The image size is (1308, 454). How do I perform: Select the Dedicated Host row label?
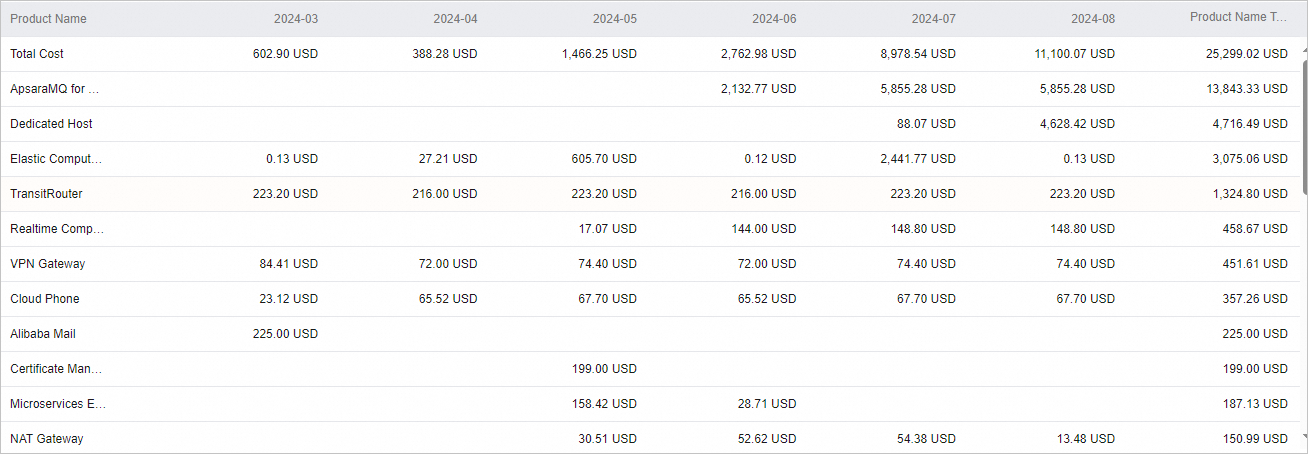pos(51,124)
